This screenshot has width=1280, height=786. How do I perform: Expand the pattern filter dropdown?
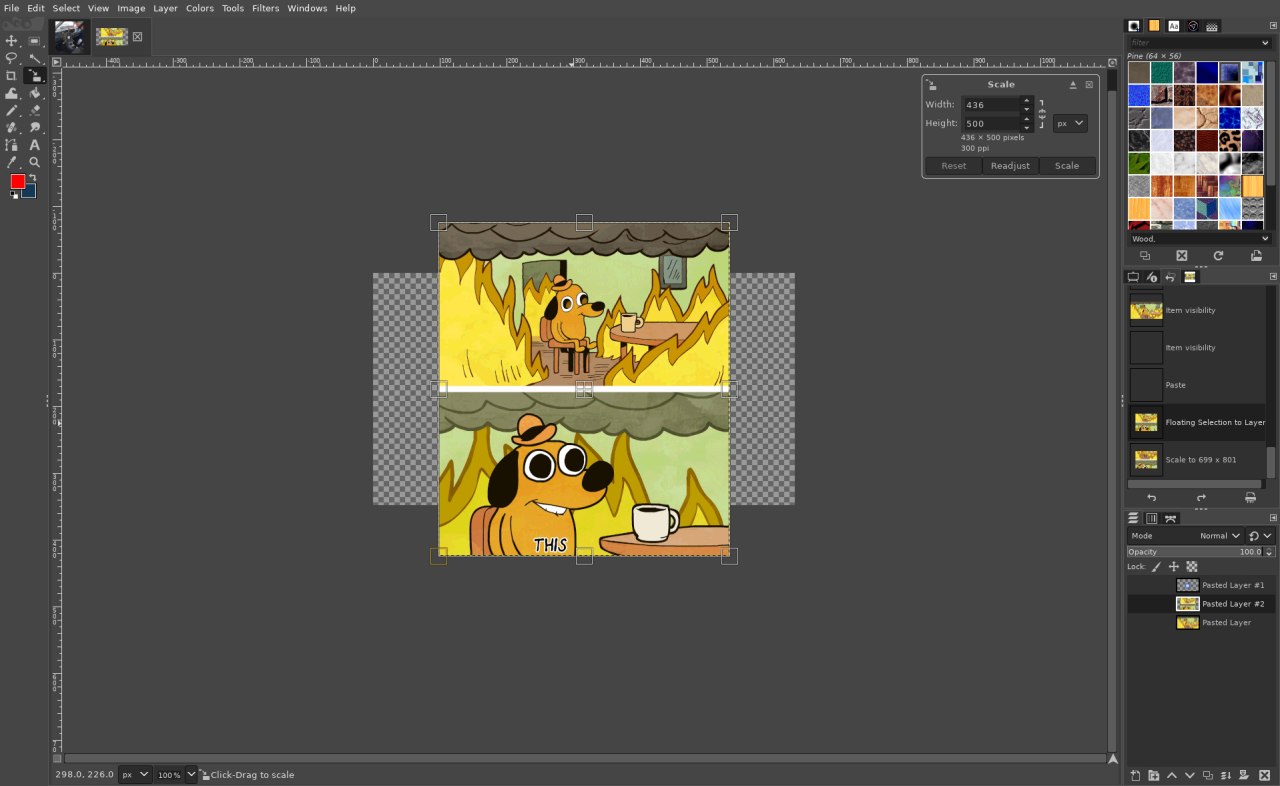pyautogui.click(x=1265, y=43)
